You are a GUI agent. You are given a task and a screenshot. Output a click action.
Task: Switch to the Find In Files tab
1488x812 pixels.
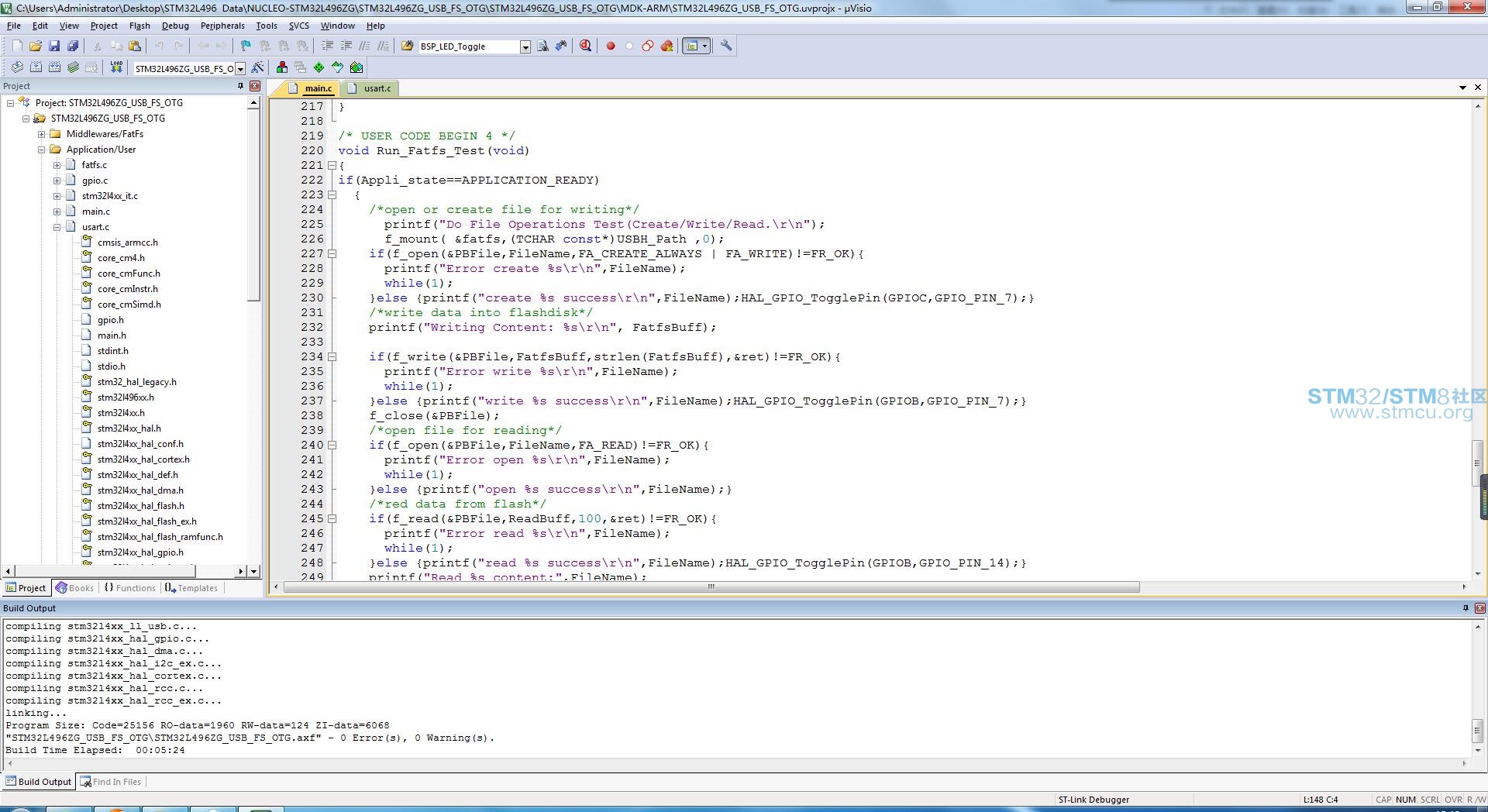point(111,782)
